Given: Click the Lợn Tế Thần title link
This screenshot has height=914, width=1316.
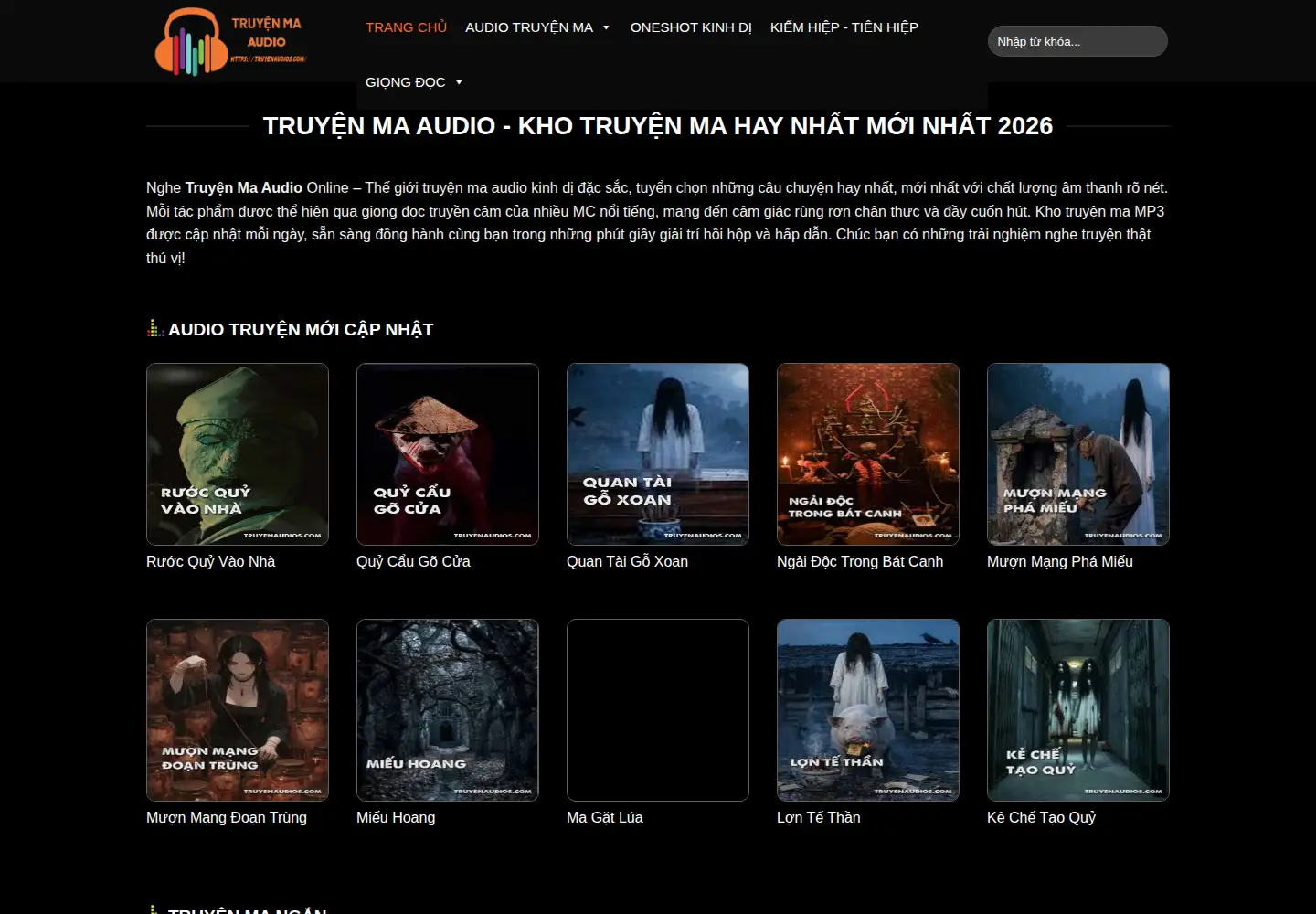Looking at the screenshot, I should coord(819,817).
